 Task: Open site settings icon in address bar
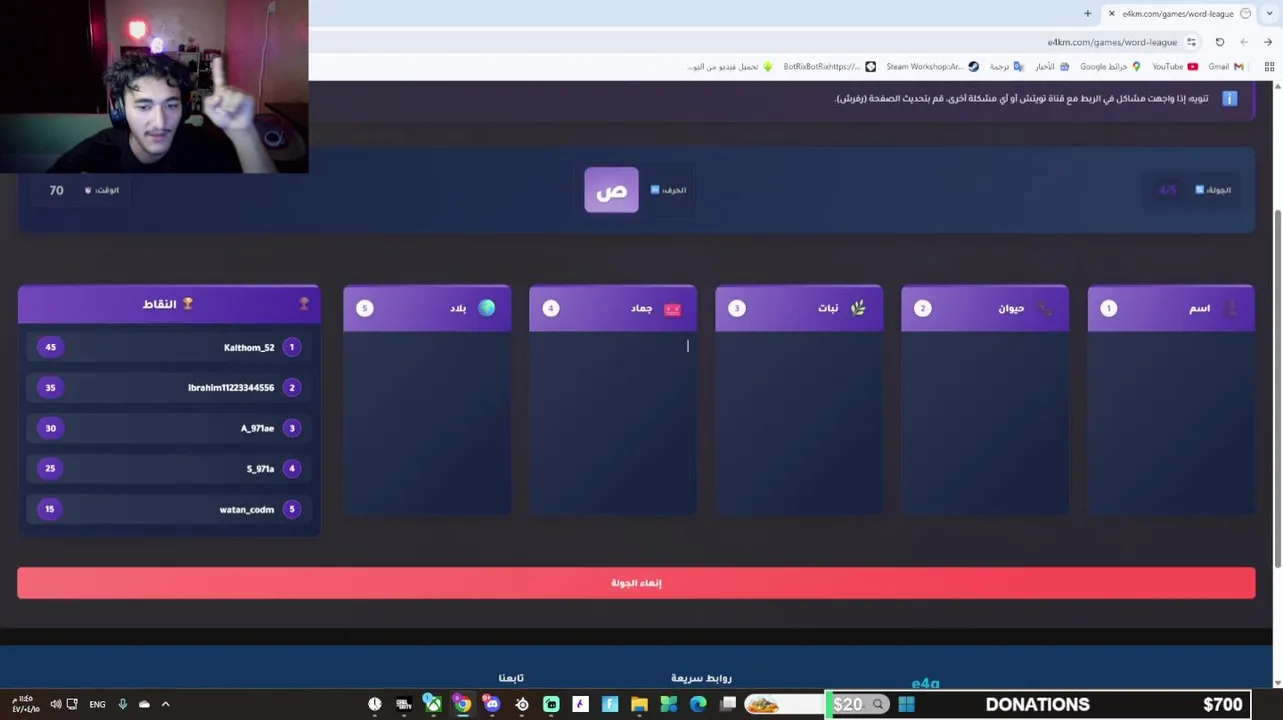tap(1191, 42)
